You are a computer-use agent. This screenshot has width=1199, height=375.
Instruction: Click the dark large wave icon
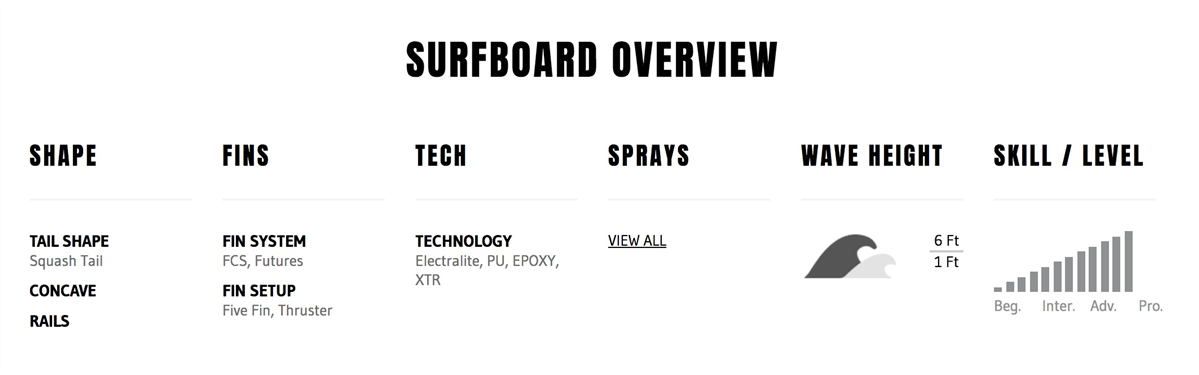point(840,256)
